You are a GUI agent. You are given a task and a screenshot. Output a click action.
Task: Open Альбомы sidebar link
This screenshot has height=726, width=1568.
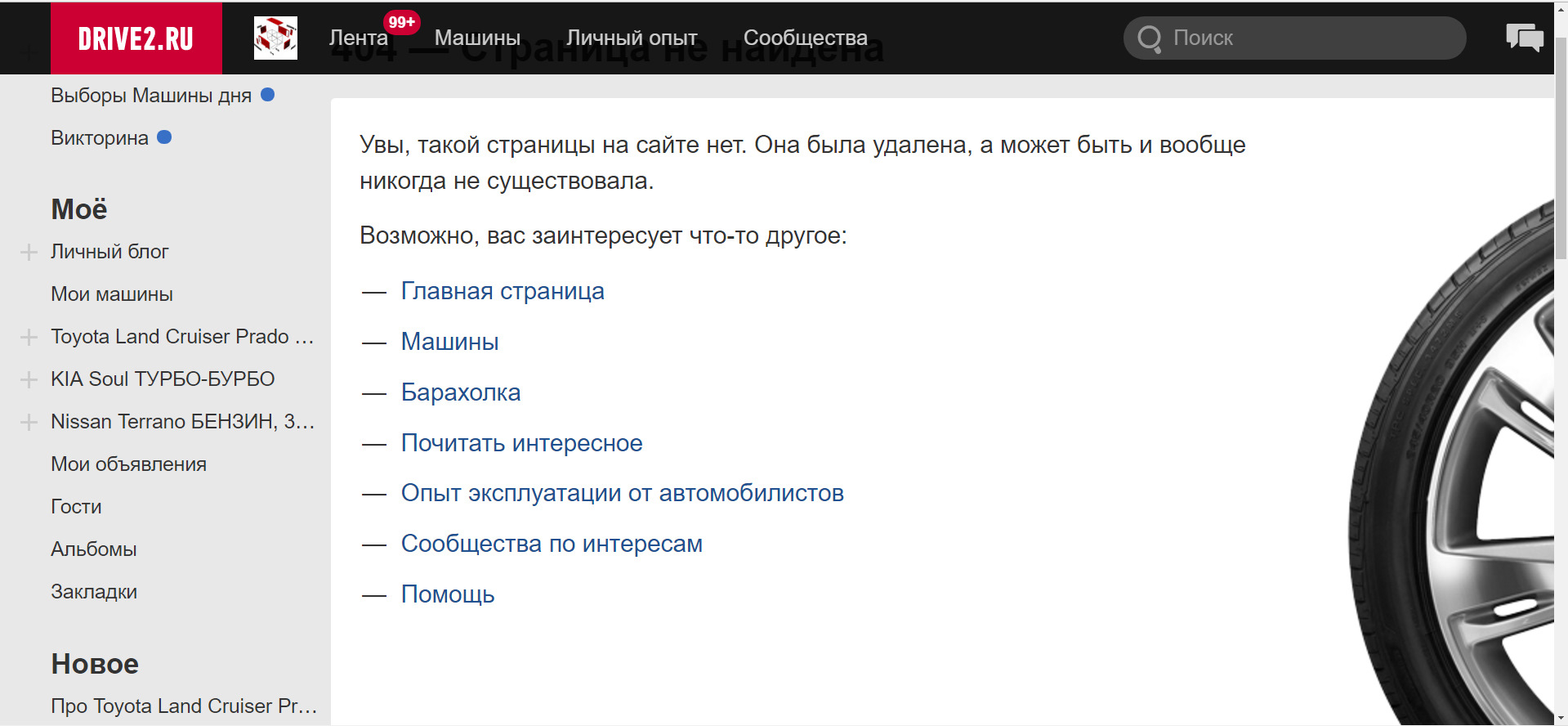pos(93,549)
